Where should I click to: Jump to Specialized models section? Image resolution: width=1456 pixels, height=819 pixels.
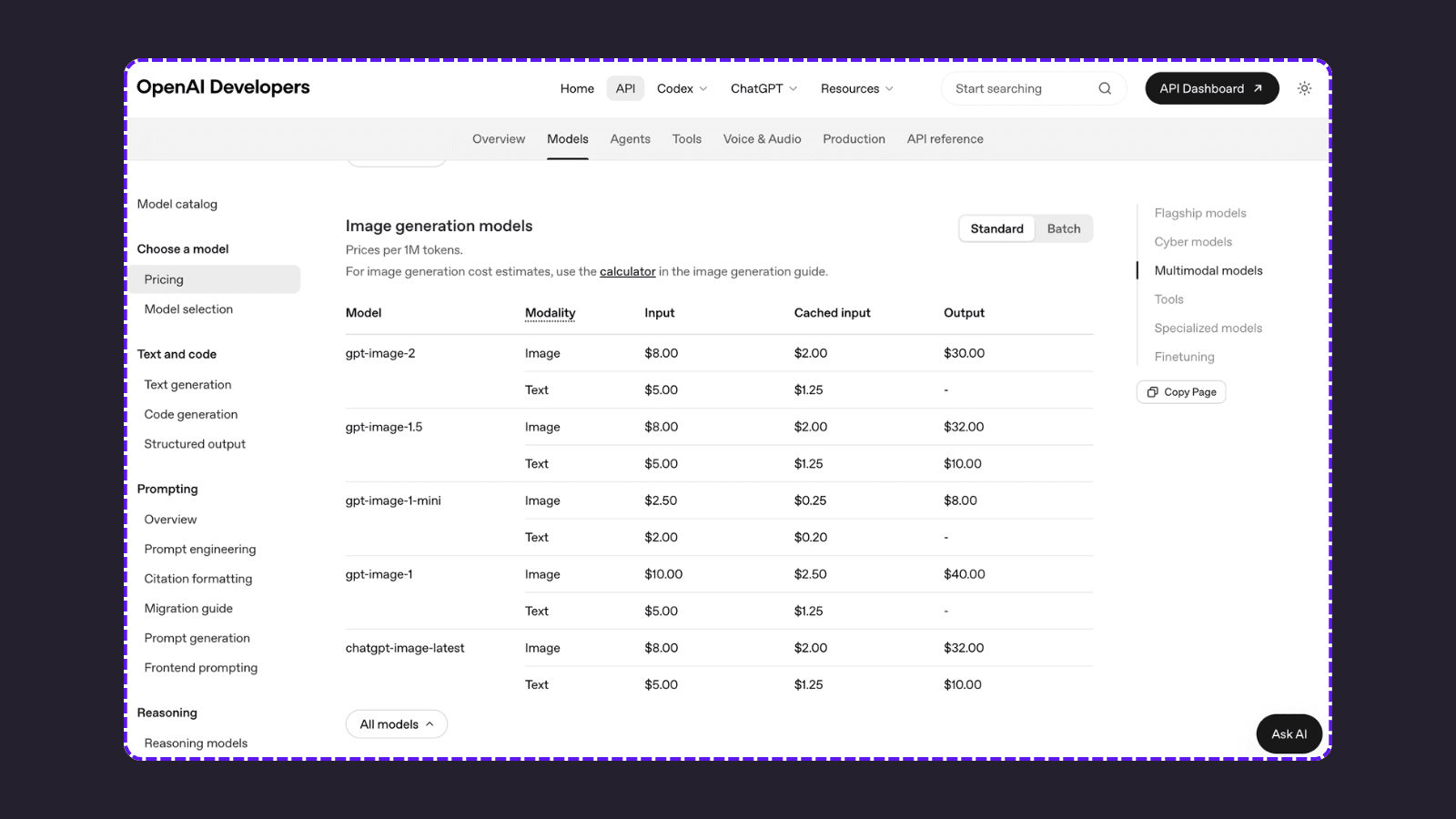tap(1208, 329)
